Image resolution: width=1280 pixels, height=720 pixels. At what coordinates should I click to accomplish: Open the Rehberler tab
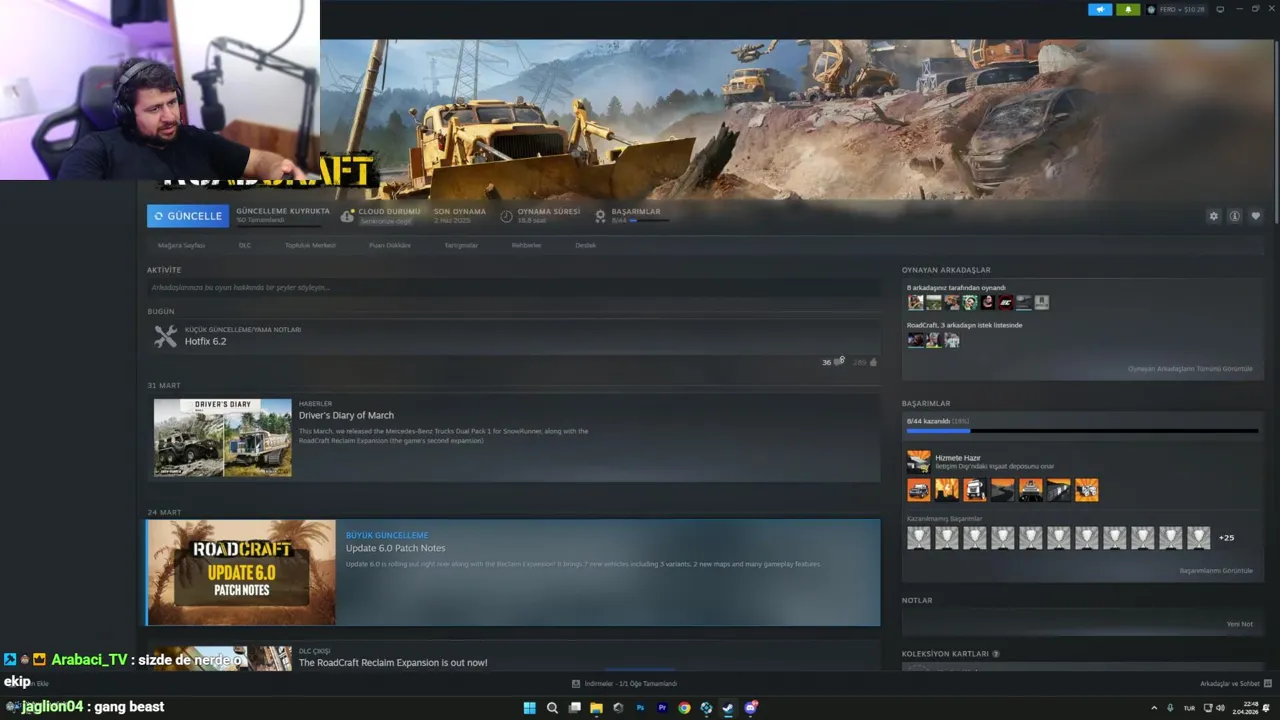tap(526, 245)
